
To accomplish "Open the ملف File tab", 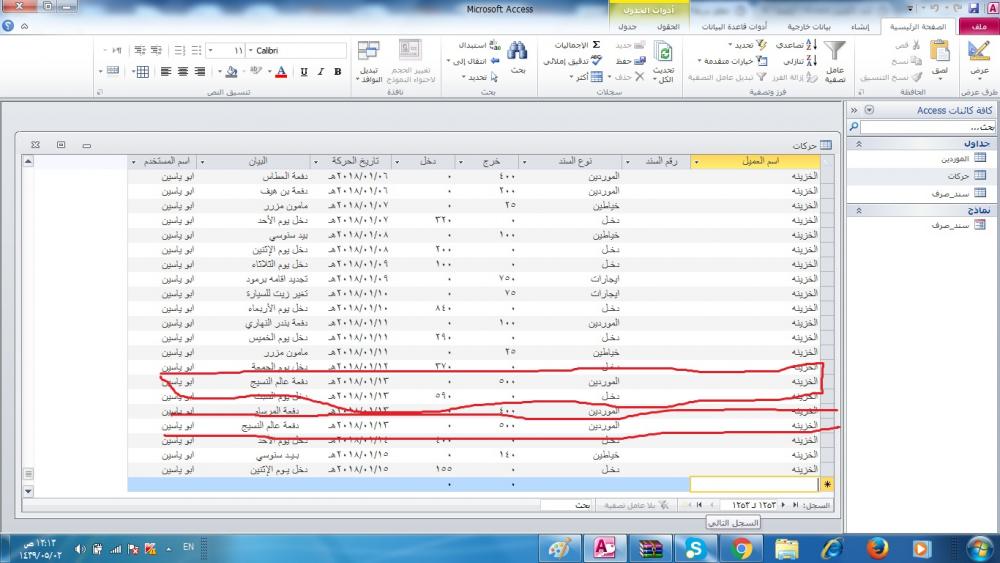I will pyautogui.click(x=979, y=27).
